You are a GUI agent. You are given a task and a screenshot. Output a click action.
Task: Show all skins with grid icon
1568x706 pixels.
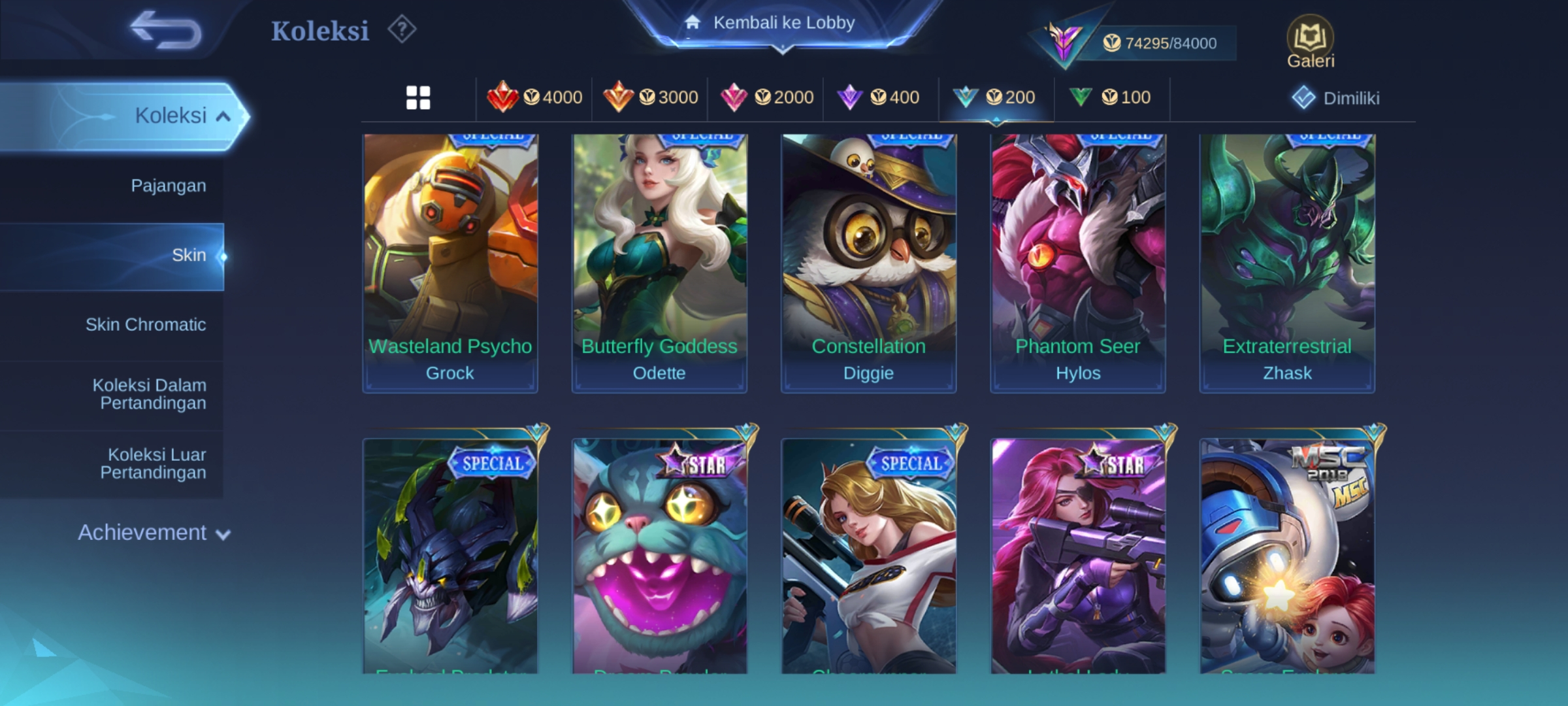(x=418, y=98)
